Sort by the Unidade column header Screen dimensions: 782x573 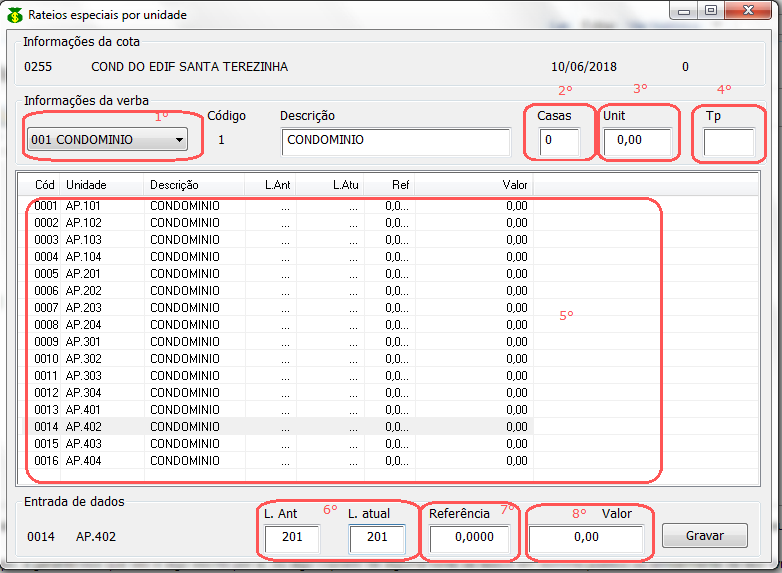tap(101, 185)
